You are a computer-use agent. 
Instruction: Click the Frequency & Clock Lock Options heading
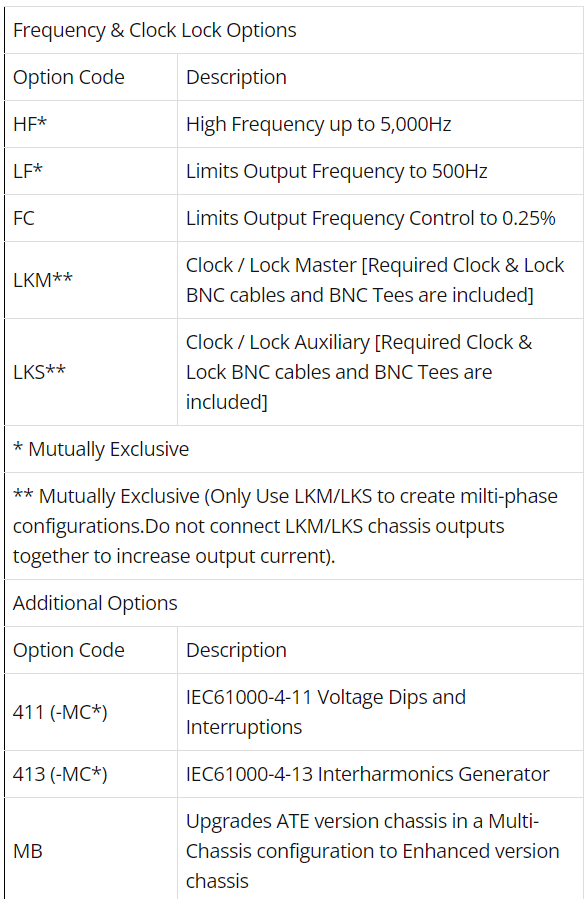[155, 30]
